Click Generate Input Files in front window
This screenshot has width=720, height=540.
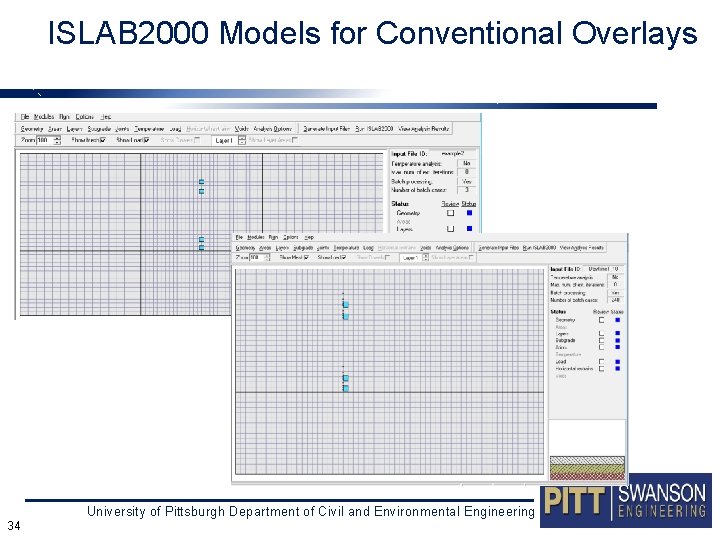[x=499, y=248]
